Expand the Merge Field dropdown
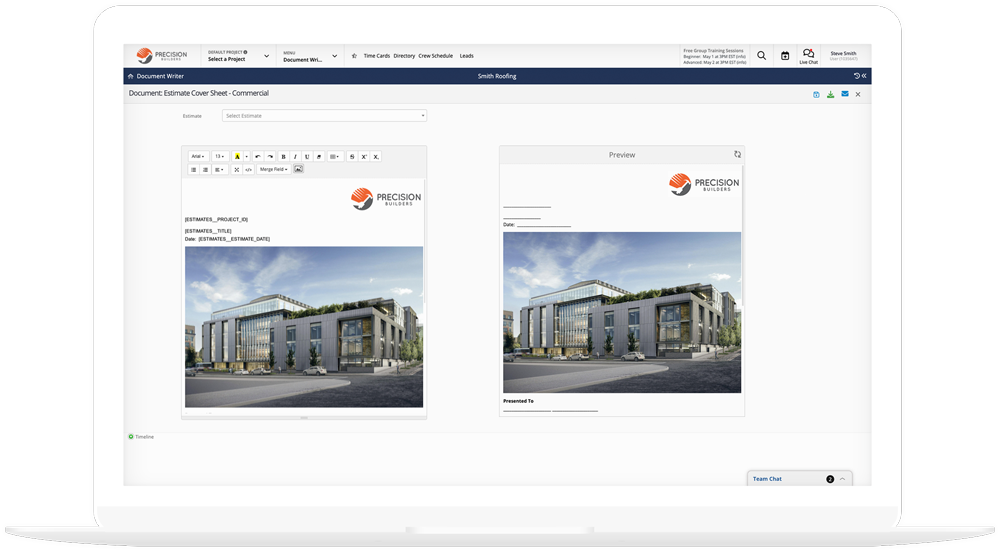 tap(273, 170)
